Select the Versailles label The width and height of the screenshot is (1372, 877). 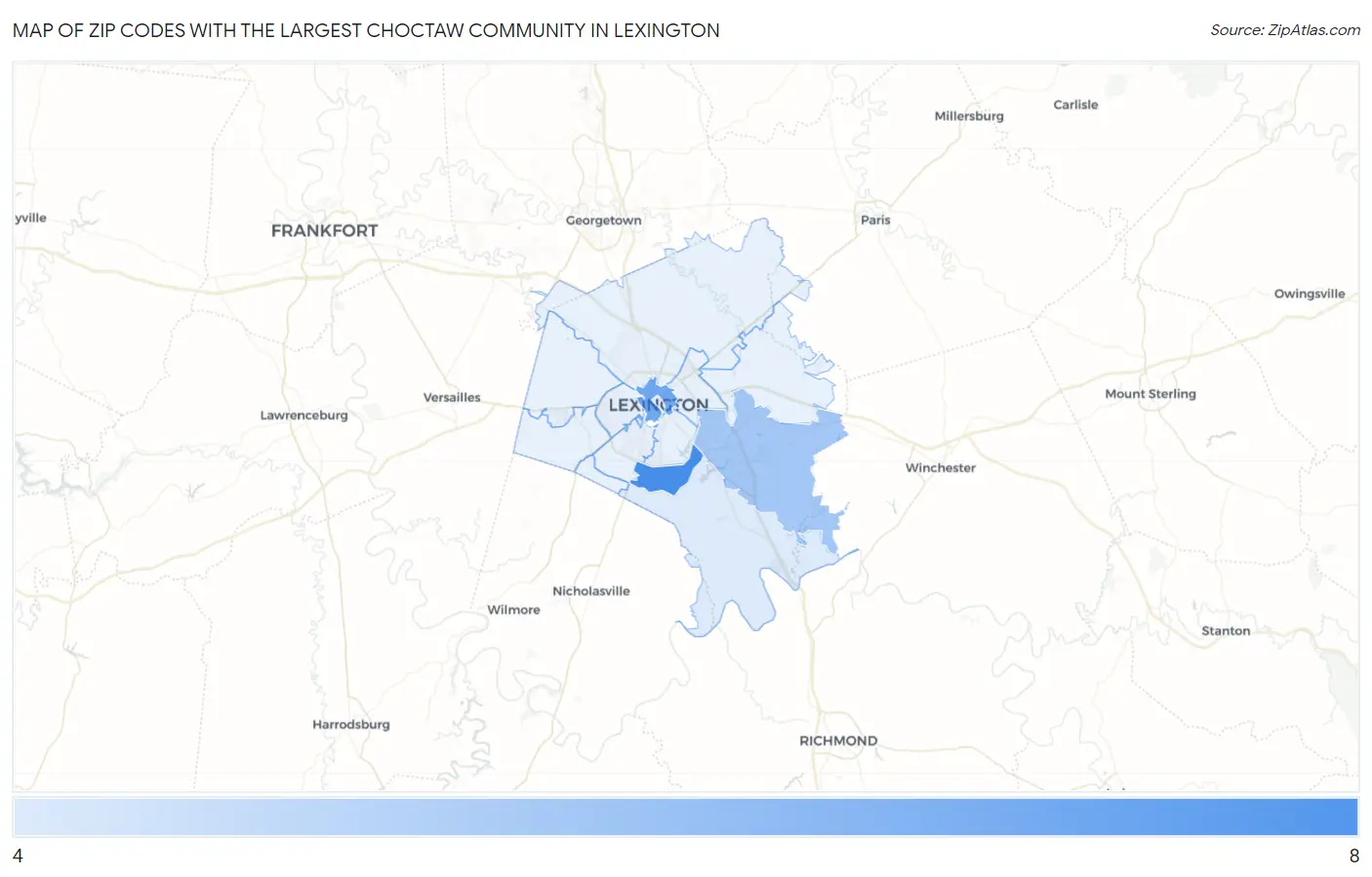452,397
